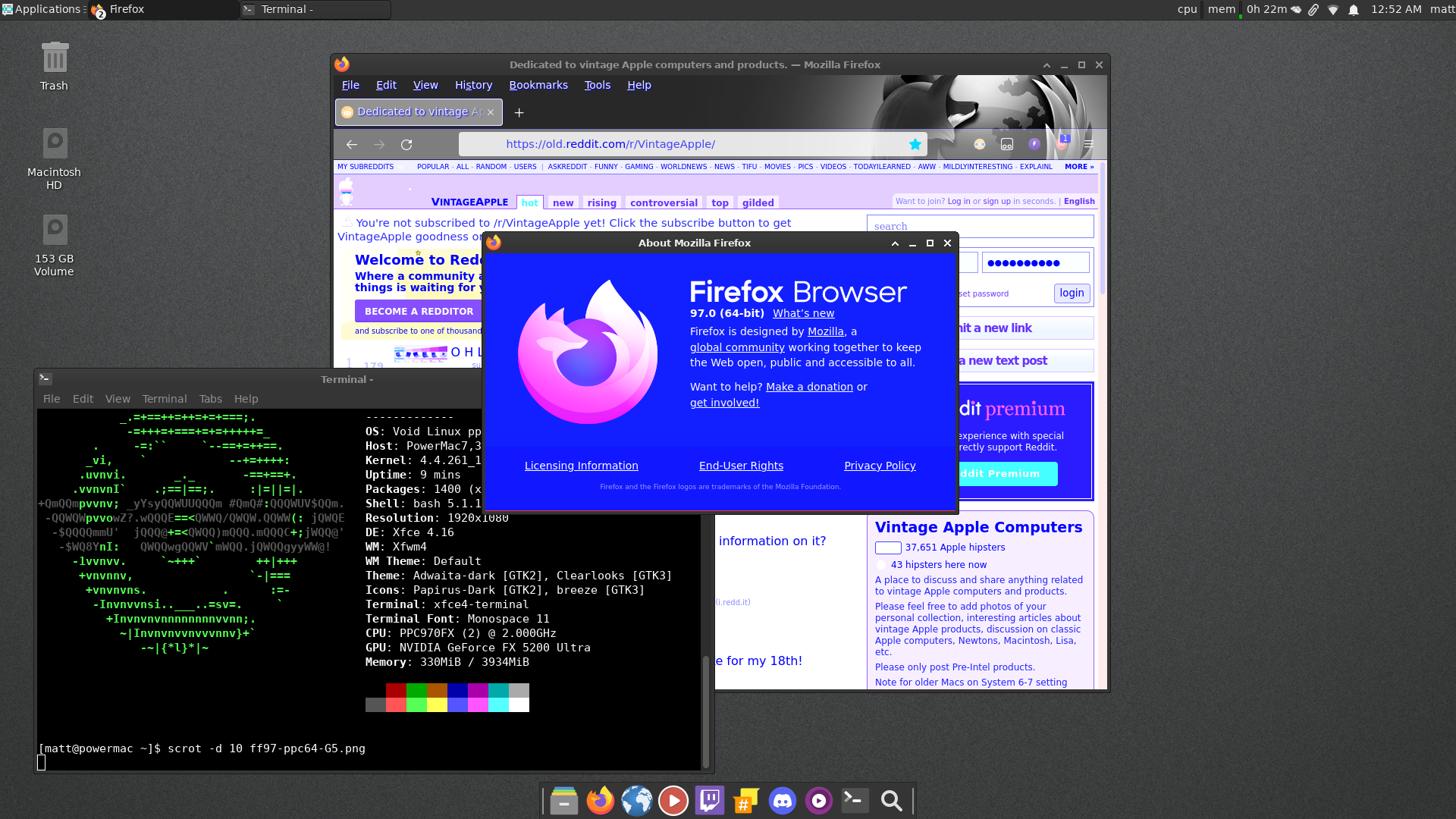Open the Terminal window's Tabs menu
1456x819 pixels.
(210, 399)
